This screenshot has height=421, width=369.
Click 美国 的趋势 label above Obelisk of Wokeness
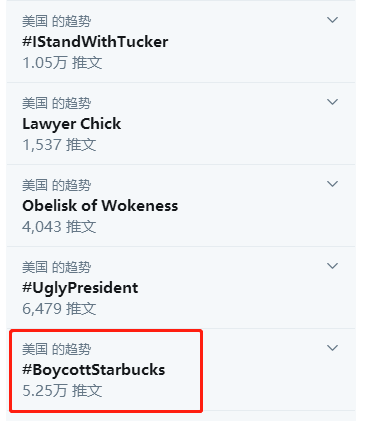pos(56,185)
